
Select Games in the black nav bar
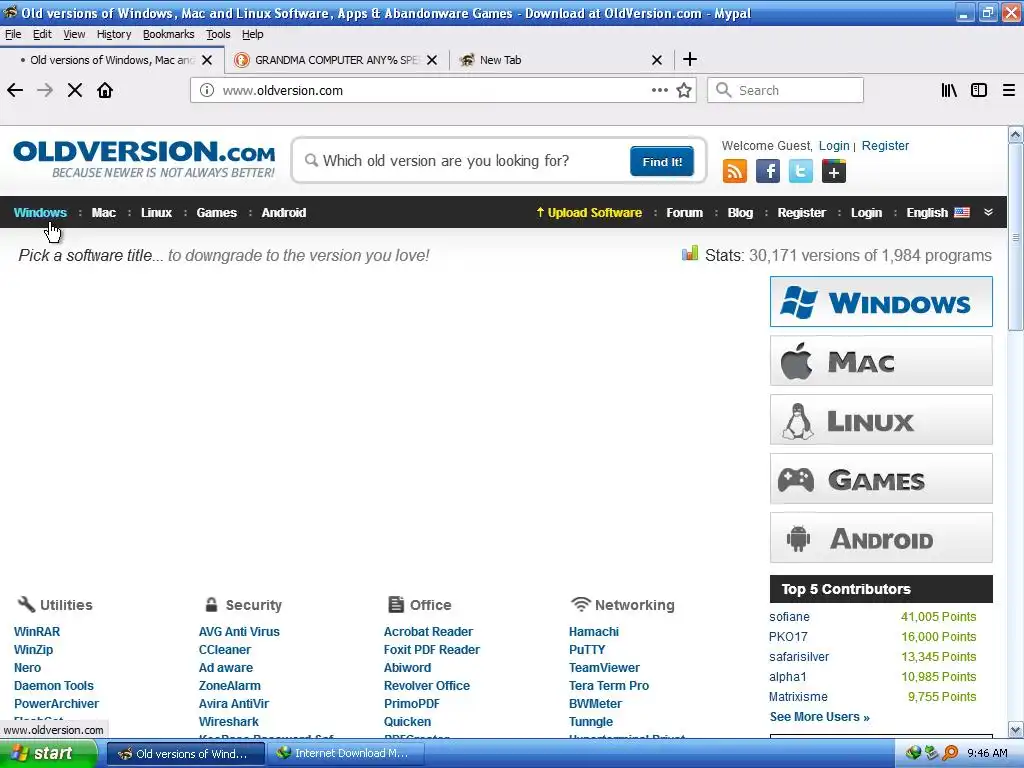[x=217, y=212]
